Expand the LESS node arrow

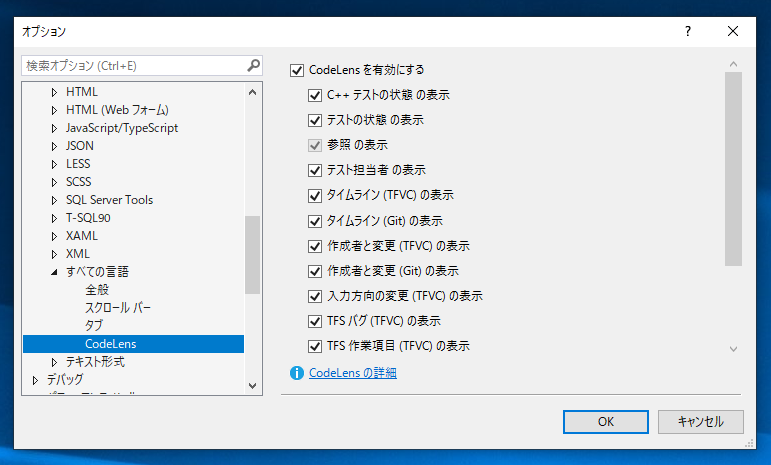54,164
